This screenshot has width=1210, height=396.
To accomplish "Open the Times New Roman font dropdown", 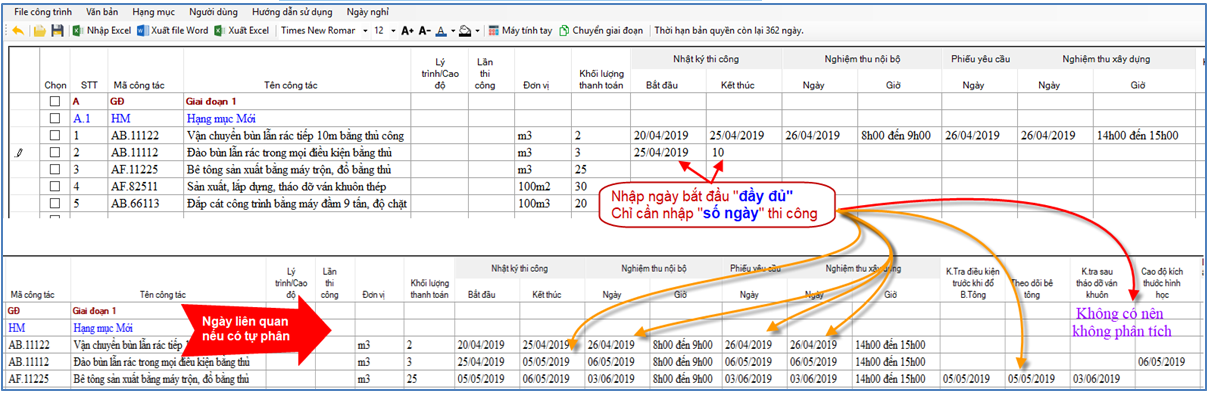I will tap(364, 31).
